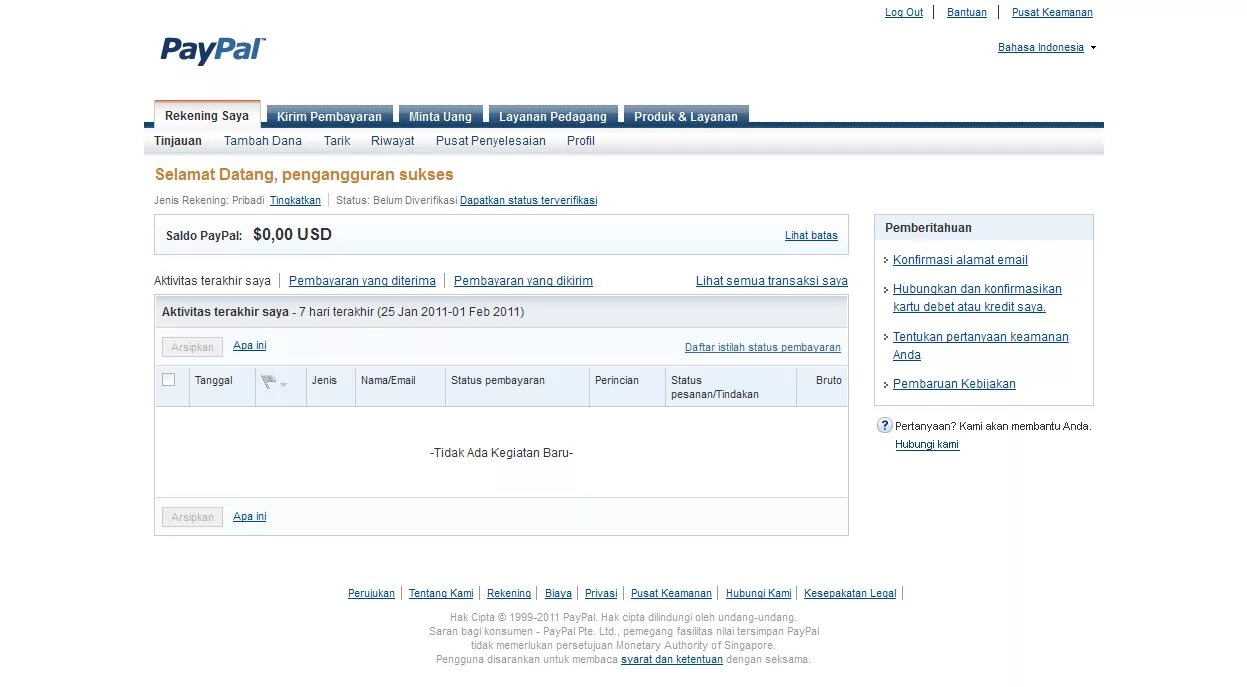This screenshot has height=687, width=1247.
Task: Click the upper Arsipkan button
Action: [x=192, y=347]
